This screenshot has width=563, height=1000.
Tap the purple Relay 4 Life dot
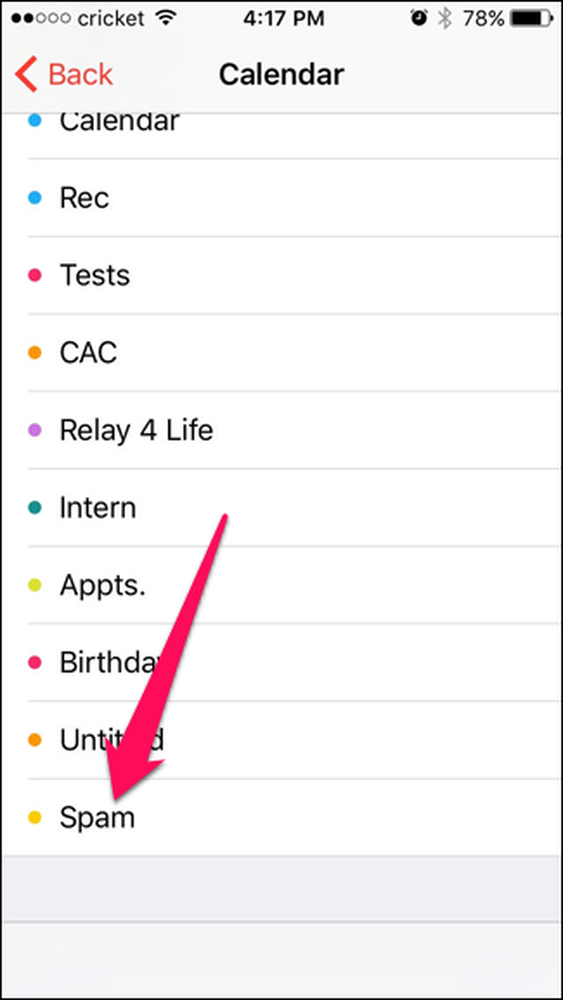tap(35, 430)
